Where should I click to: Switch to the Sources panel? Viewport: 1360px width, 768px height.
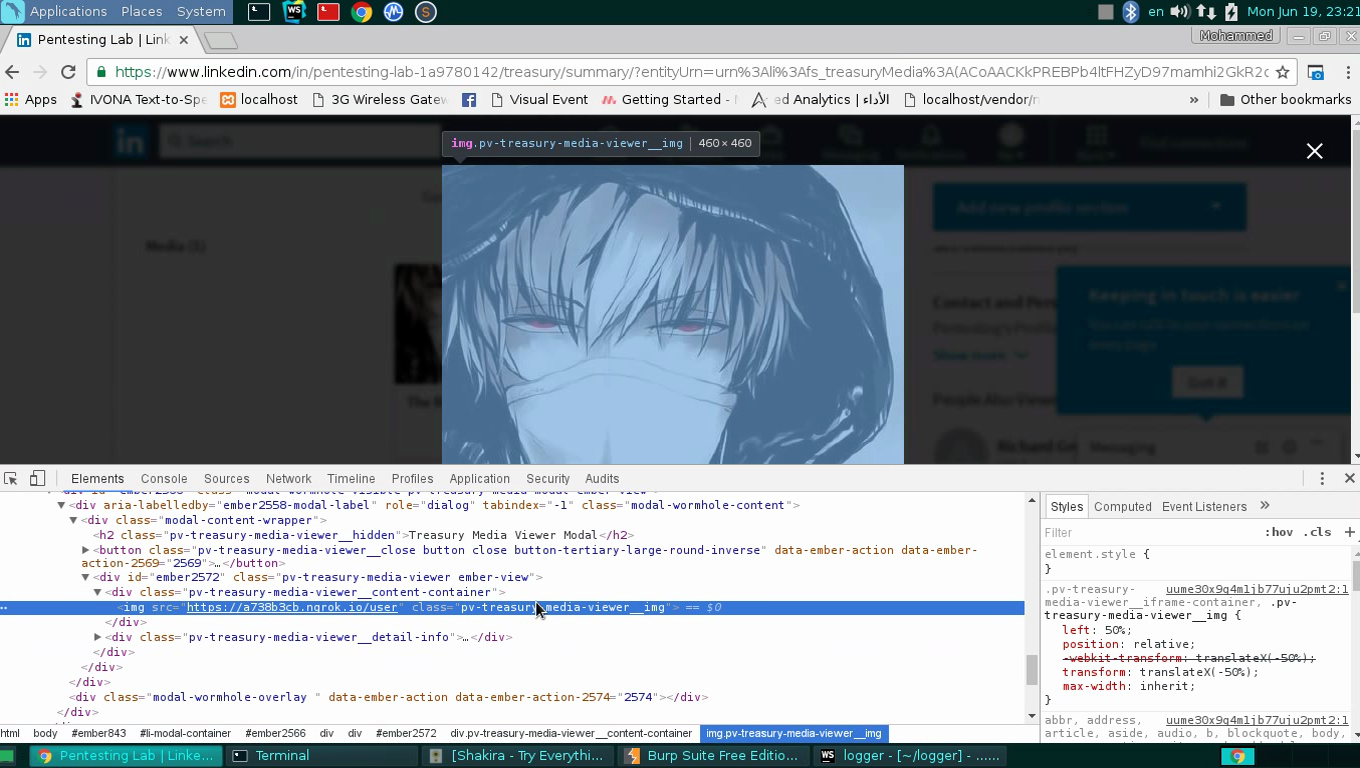[227, 479]
